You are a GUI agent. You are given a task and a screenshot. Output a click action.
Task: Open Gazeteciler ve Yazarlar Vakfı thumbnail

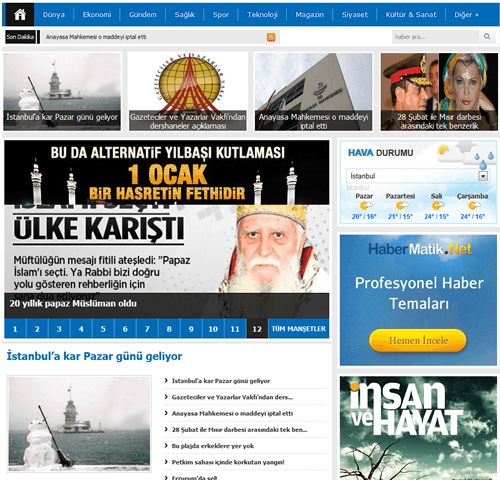point(188,92)
